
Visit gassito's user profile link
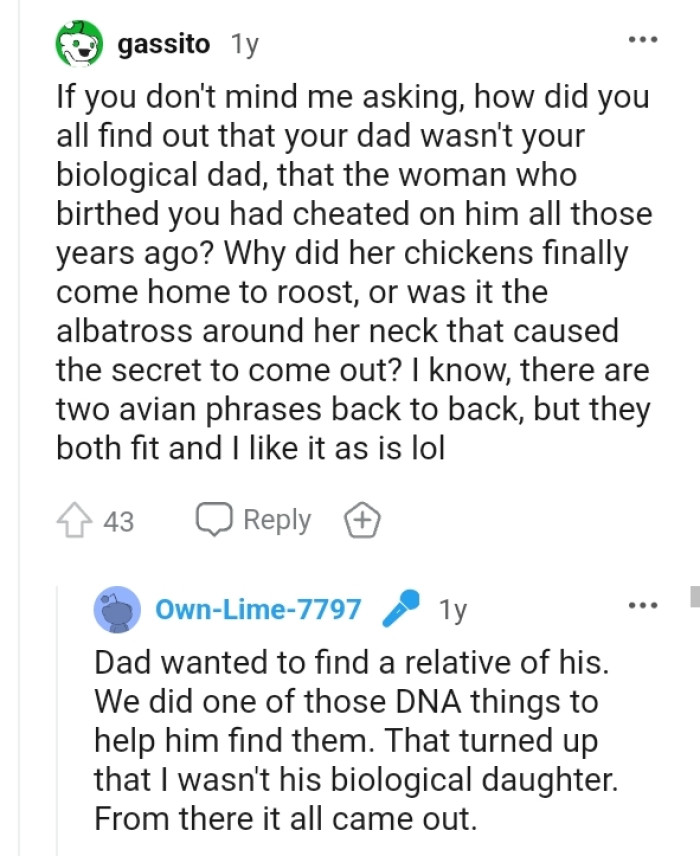point(164,45)
